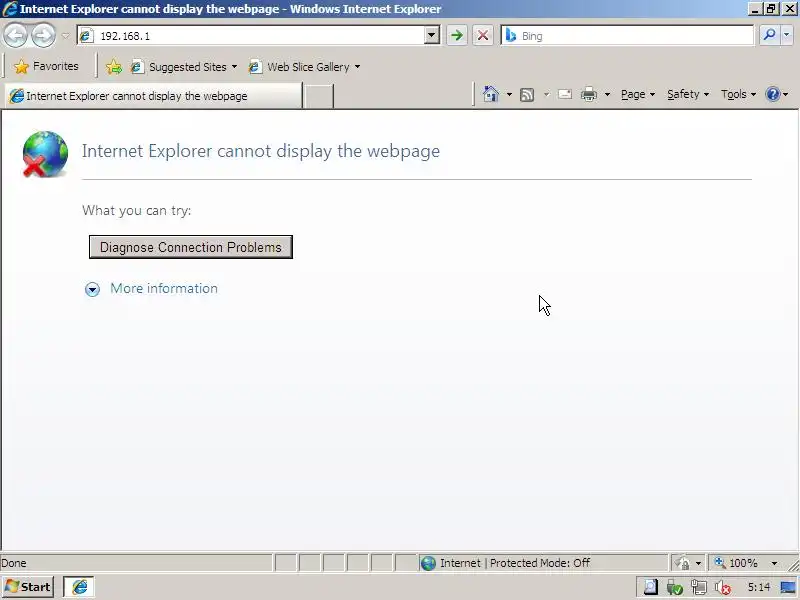Click the privacy and security status bar icon
The image size is (800, 600).
pos(683,563)
